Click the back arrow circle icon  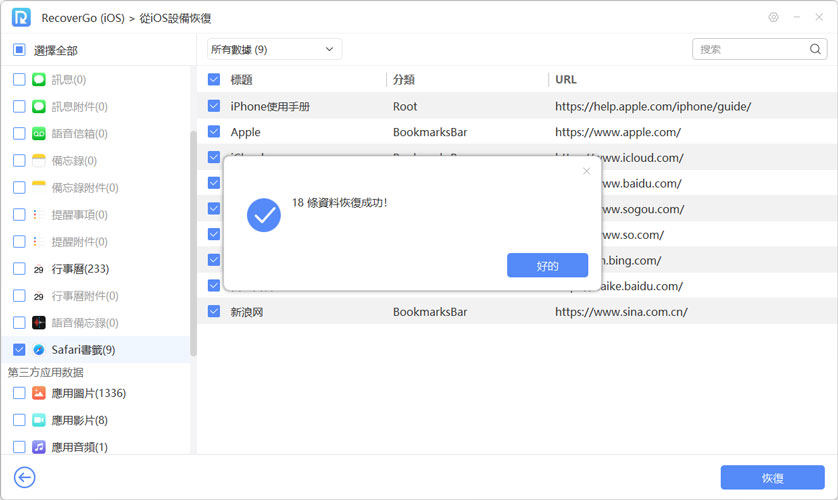25,477
